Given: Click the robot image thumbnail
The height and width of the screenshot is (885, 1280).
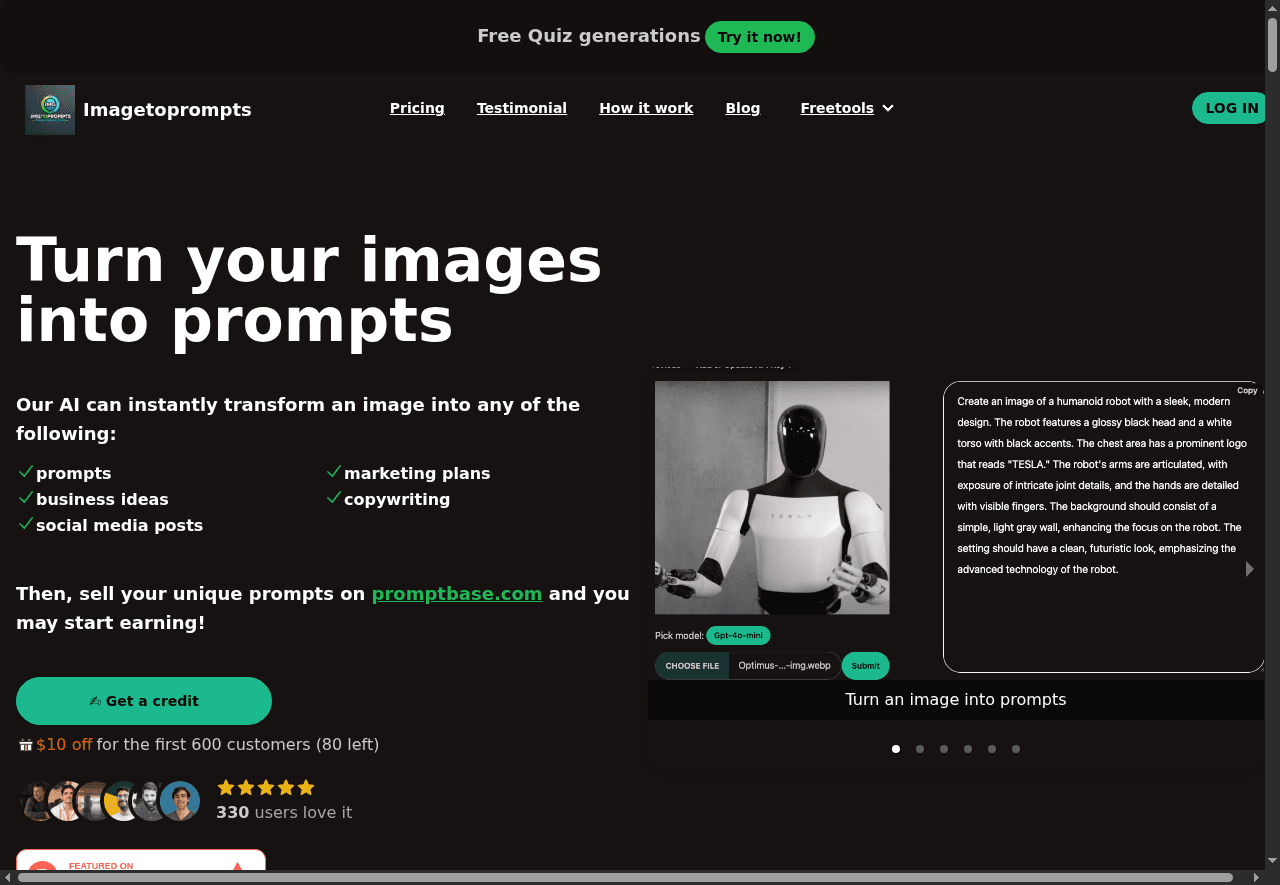Looking at the screenshot, I should (x=772, y=497).
